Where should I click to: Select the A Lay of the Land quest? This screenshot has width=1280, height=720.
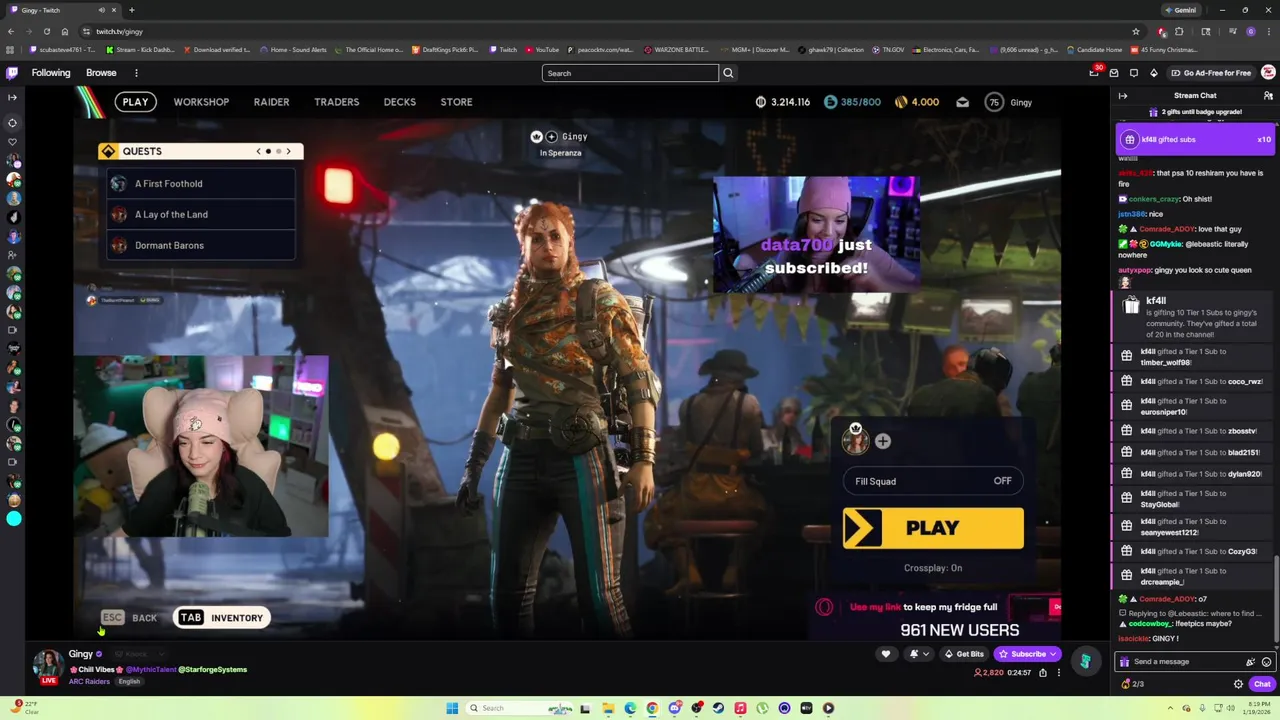point(201,215)
